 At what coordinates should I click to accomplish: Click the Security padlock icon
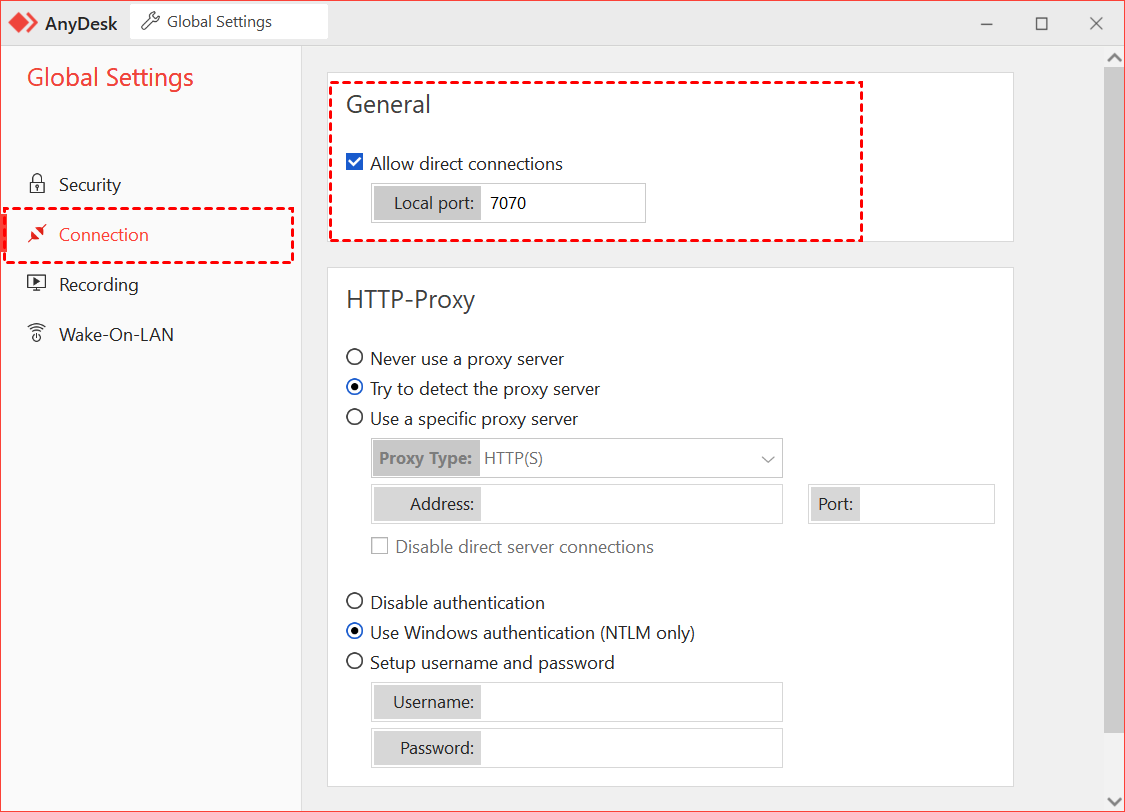(37, 184)
